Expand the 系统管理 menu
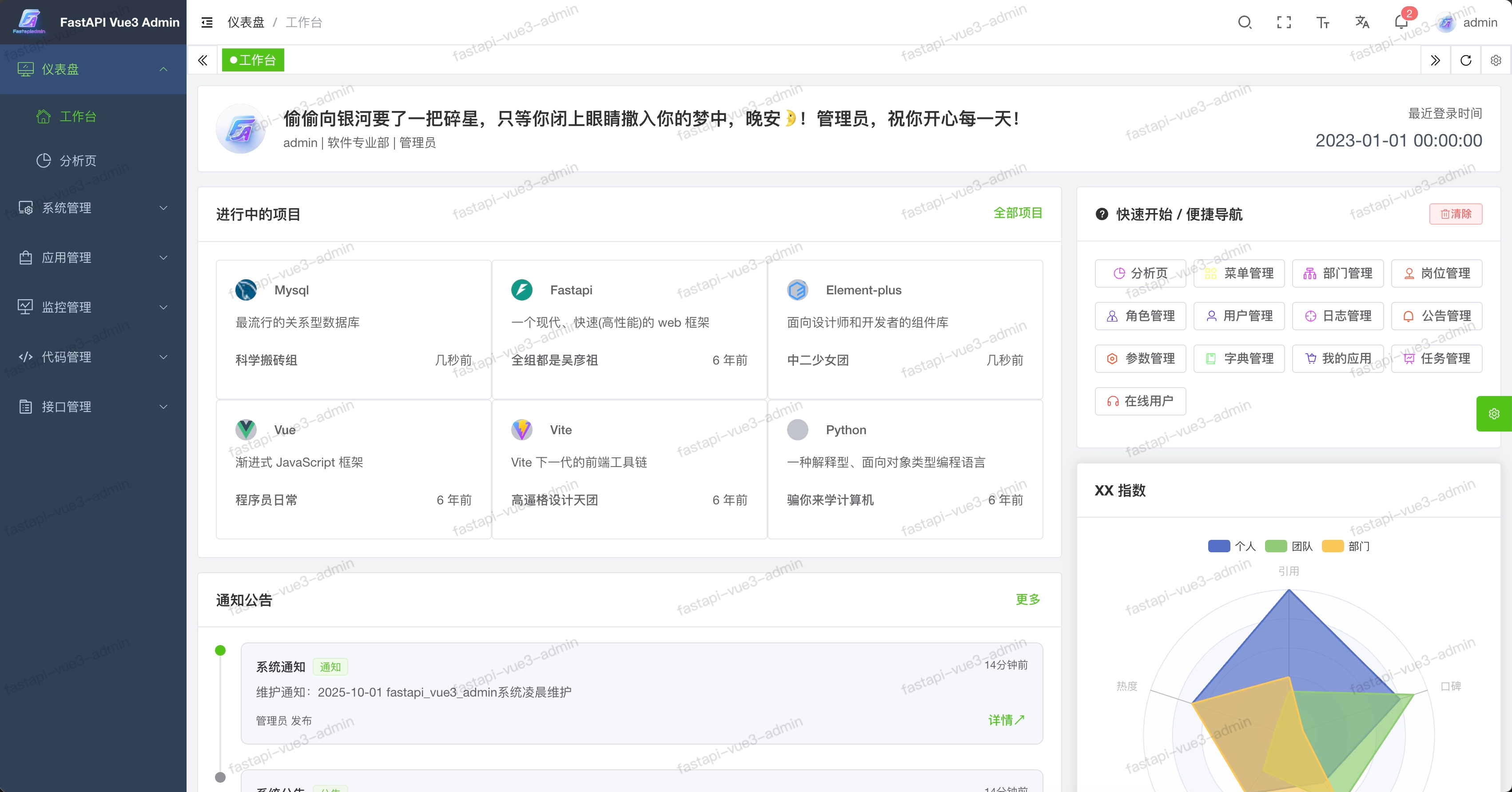1512x792 pixels. pos(93,208)
